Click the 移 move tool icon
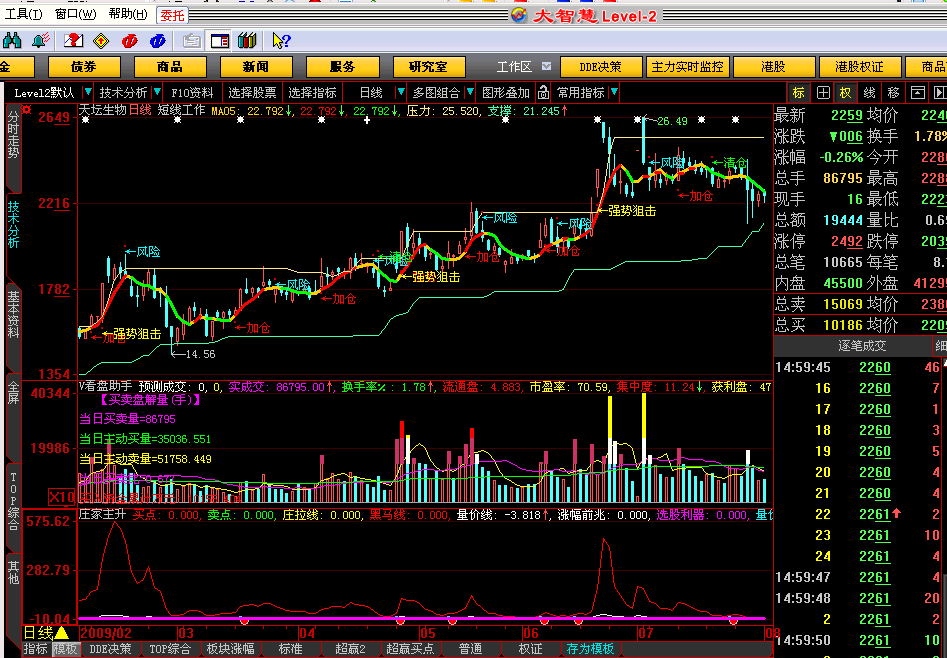Screen dimensions: 947x658 point(893,92)
